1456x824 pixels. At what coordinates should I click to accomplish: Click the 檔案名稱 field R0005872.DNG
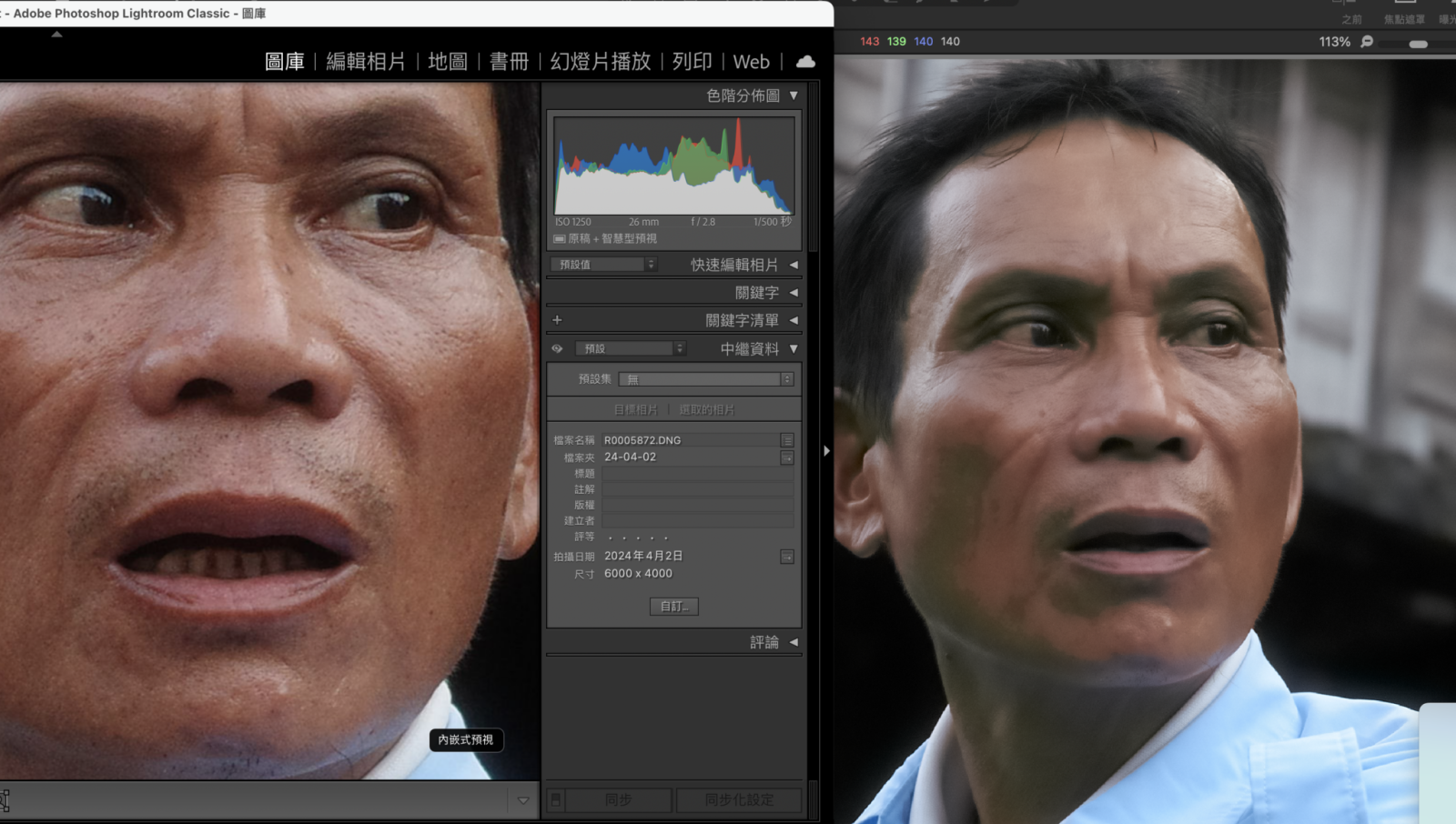(x=690, y=440)
